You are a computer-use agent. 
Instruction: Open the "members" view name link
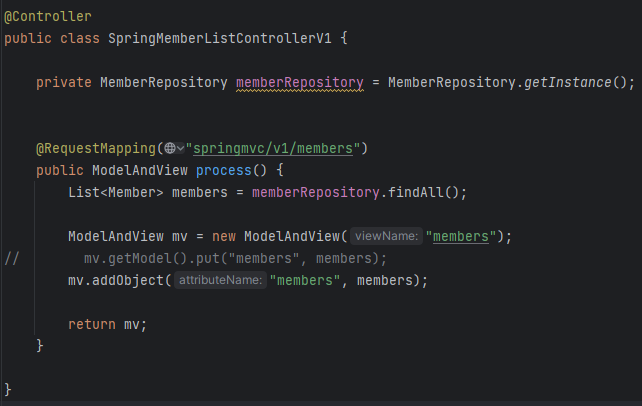point(461,237)
